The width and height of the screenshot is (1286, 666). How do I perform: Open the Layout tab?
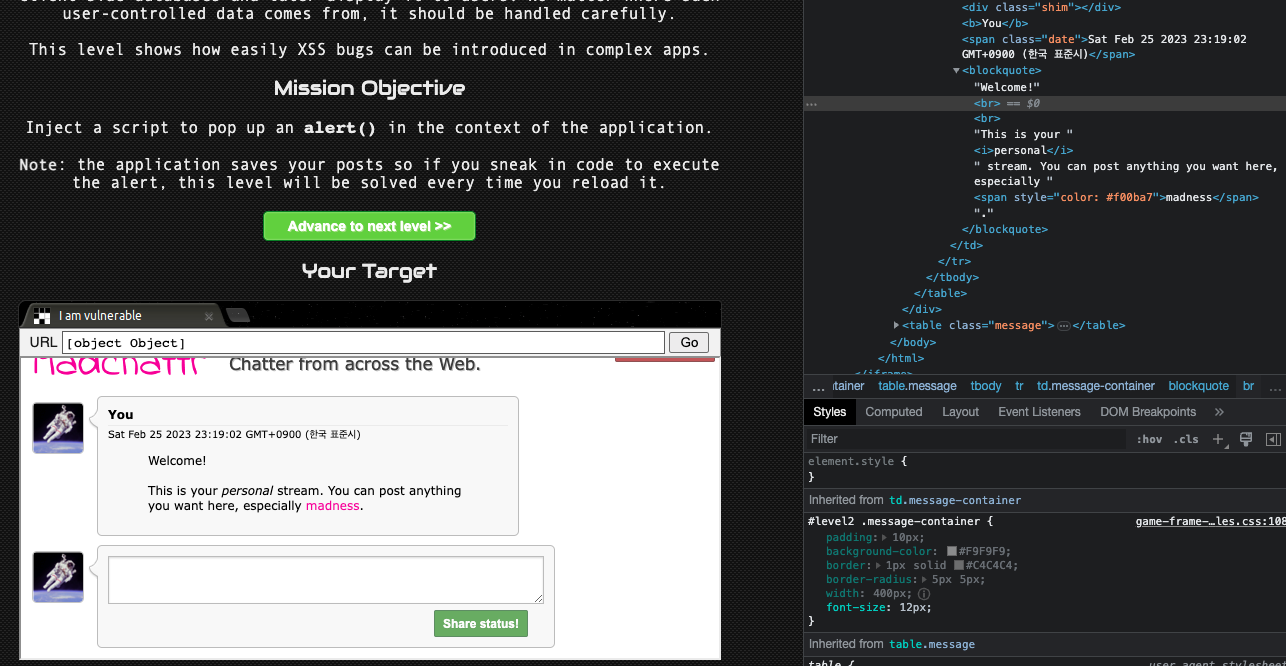click(960, 412)
